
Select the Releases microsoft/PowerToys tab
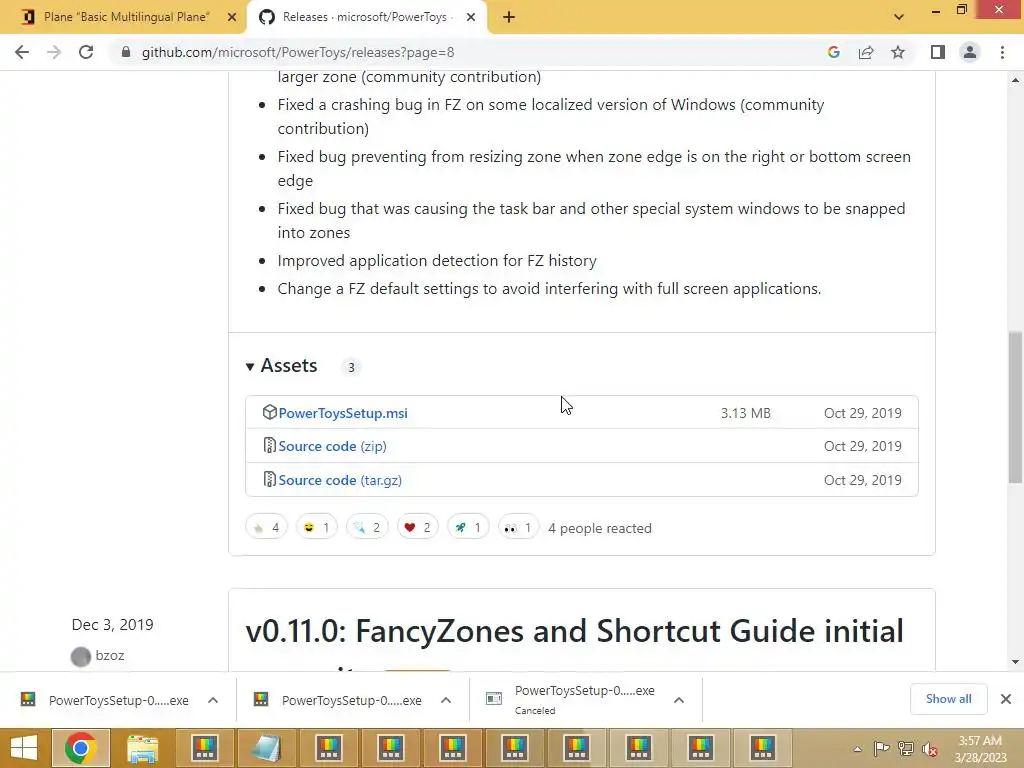click(366, 17)
